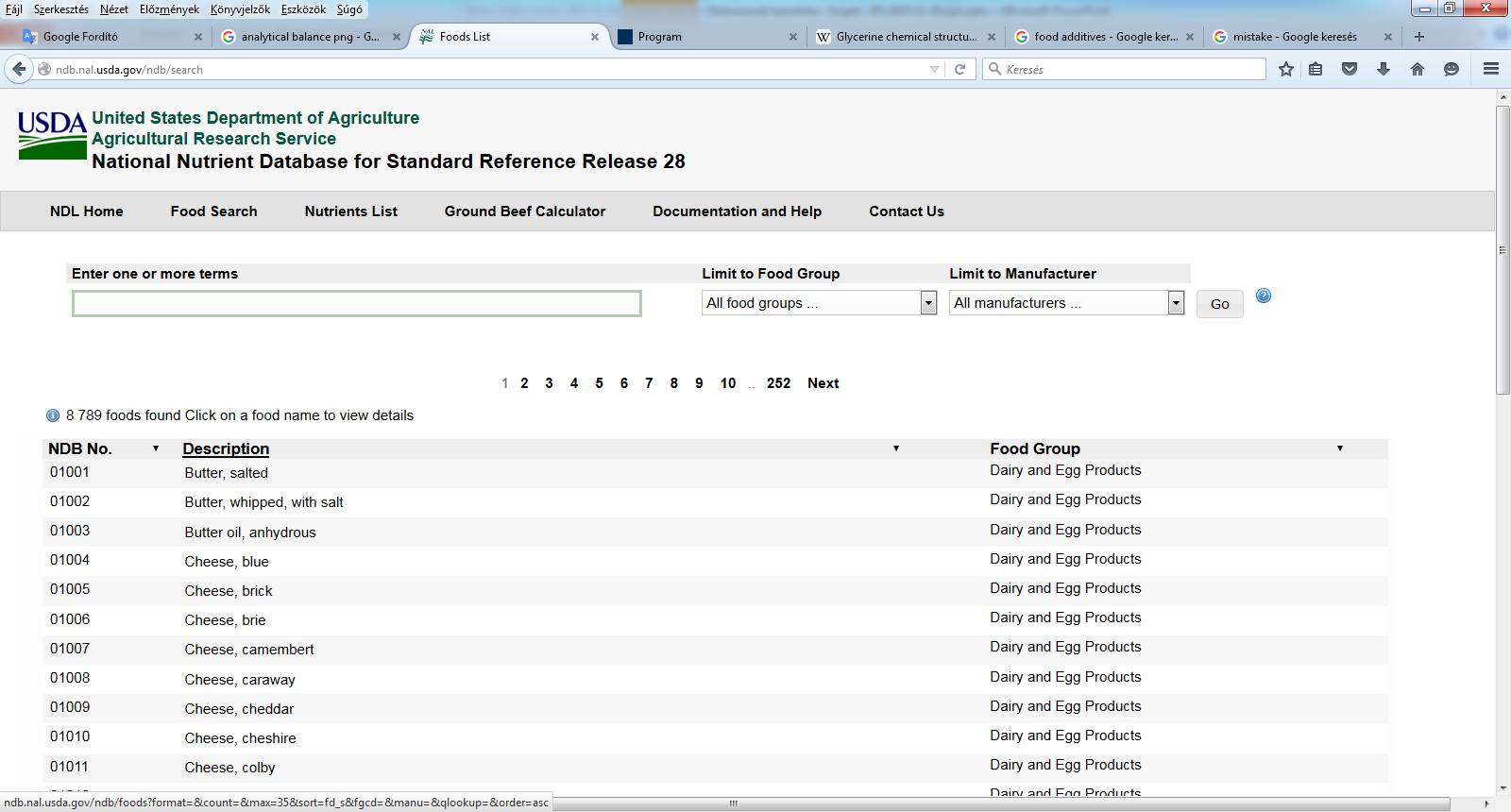Open NDL Home navigation link

click(87, 211)
